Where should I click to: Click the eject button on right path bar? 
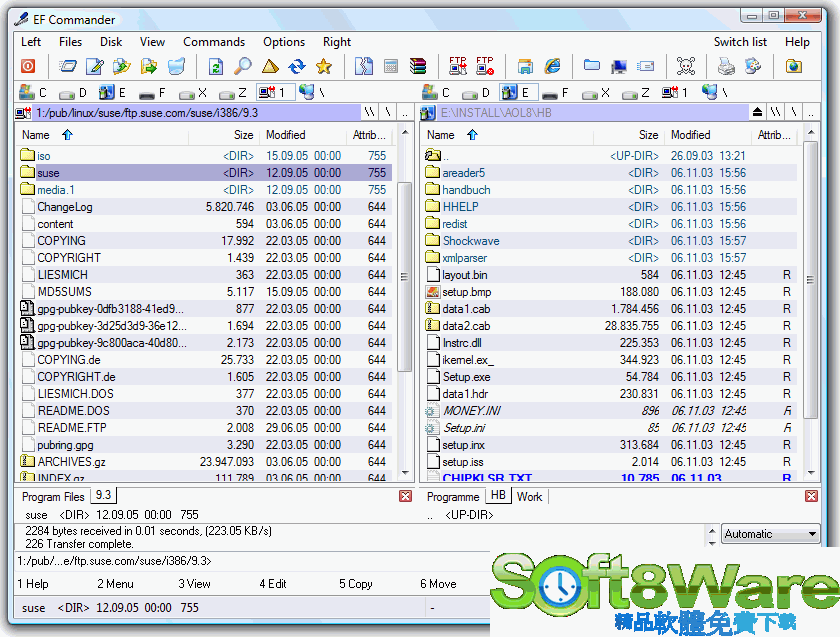pyautogui.click(x=757, y=113)
